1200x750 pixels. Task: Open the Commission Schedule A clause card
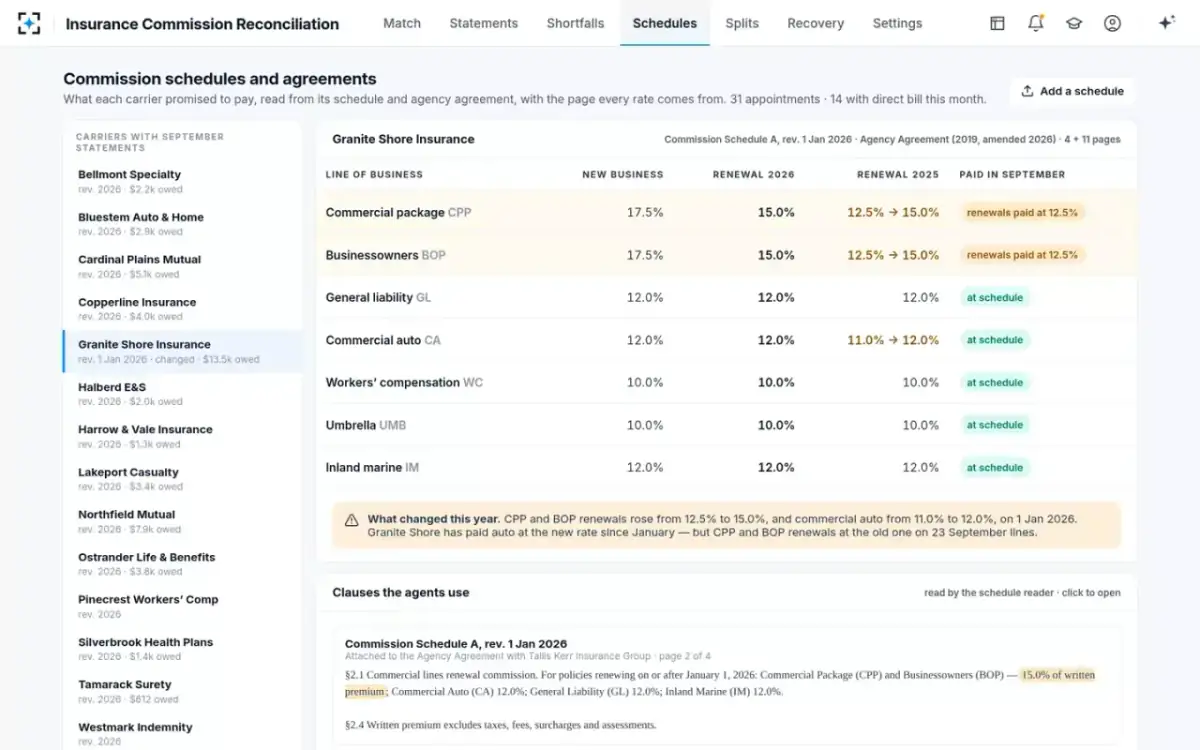coord(727,686)
